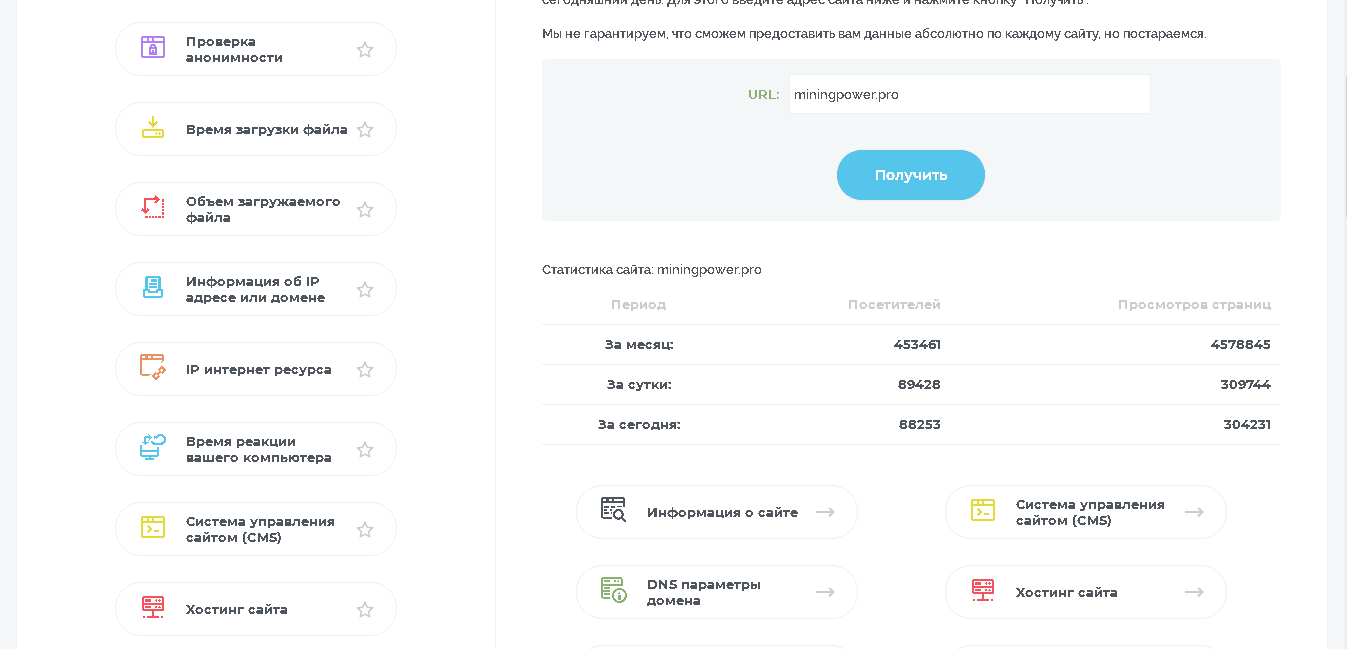Open Информация об IP адресе via its document icon
The image size is (1347, 649).
click(x=152, y=288)
